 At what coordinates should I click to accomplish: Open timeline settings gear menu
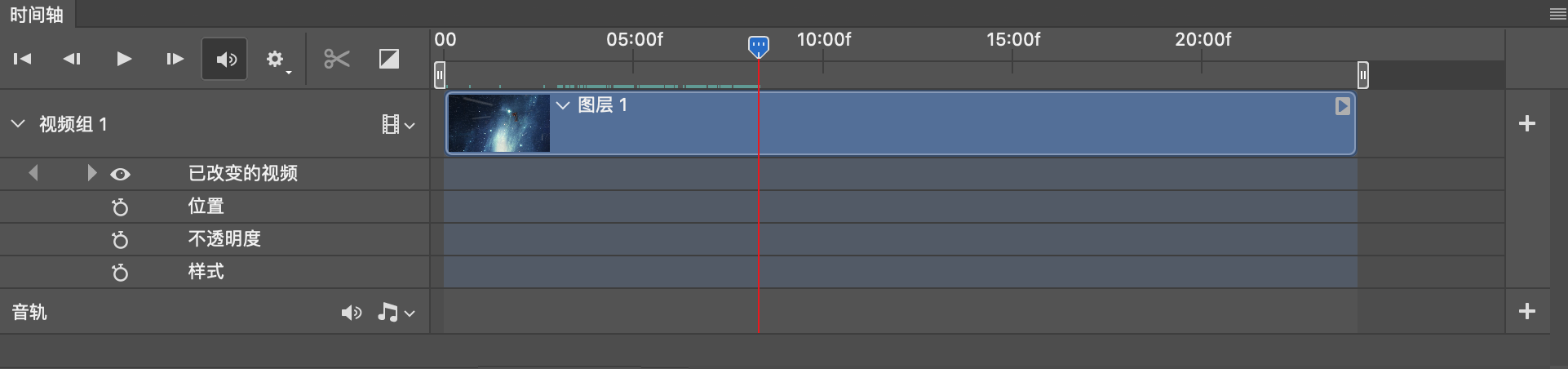[276, 59]
